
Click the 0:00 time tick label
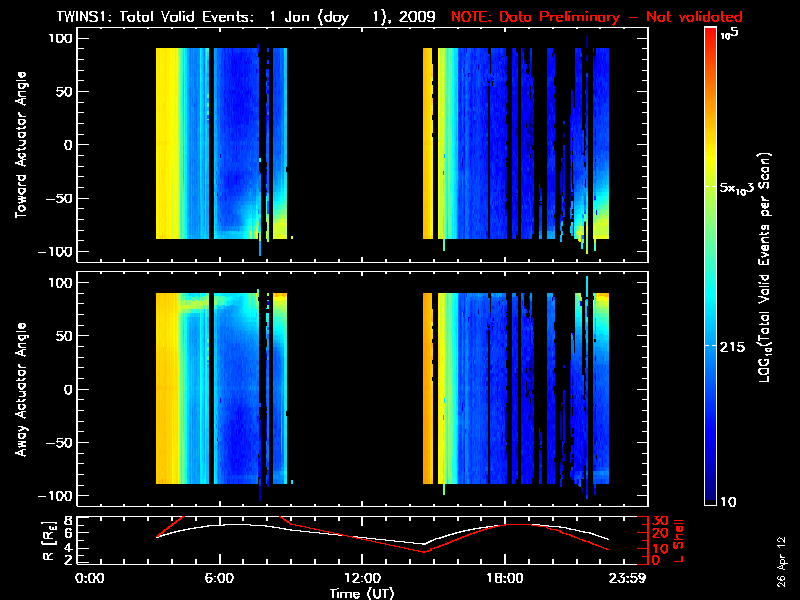point(90,578)
